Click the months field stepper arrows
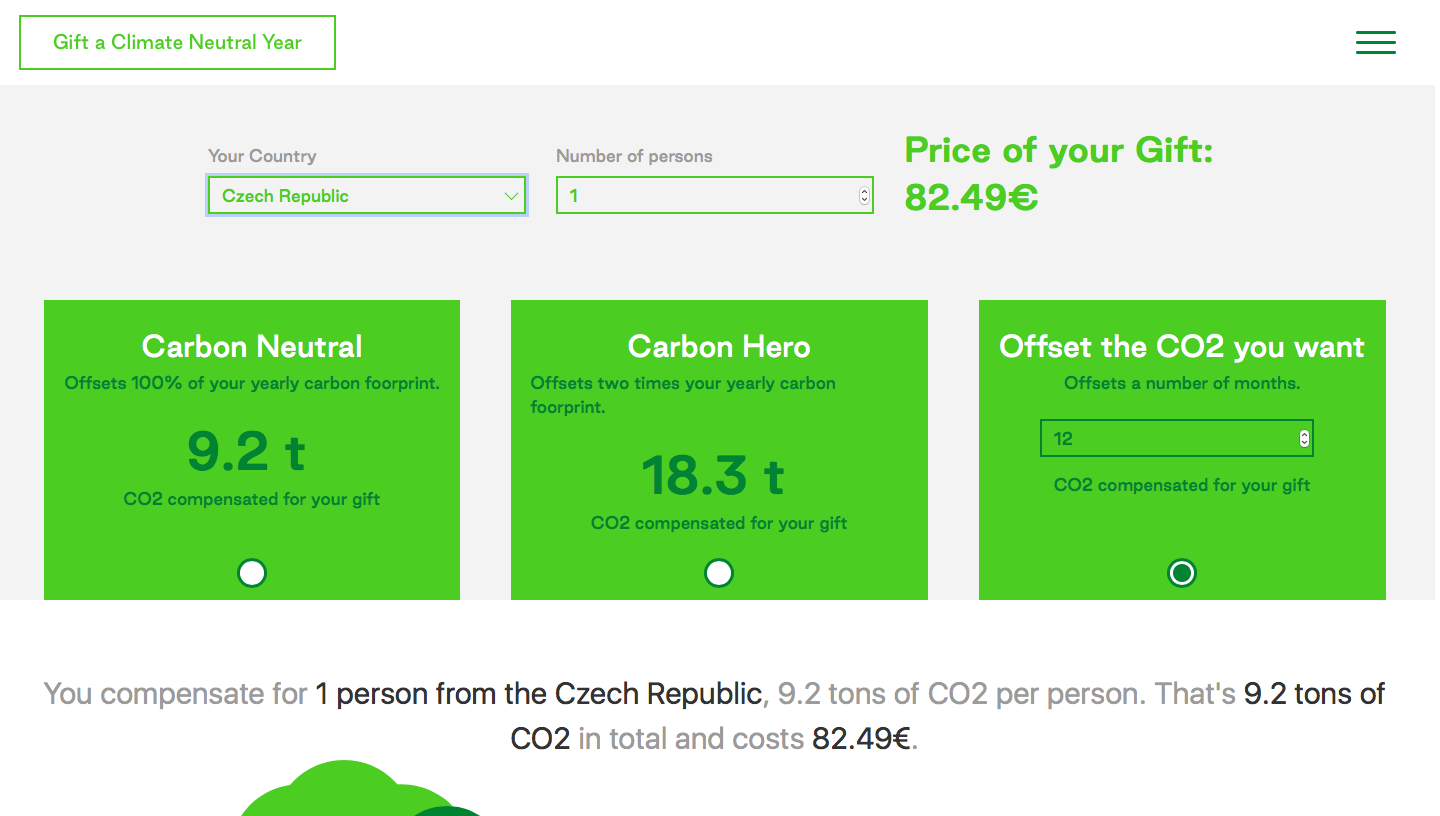This screenshot has height=816, width=1440. pos(1304,438)
